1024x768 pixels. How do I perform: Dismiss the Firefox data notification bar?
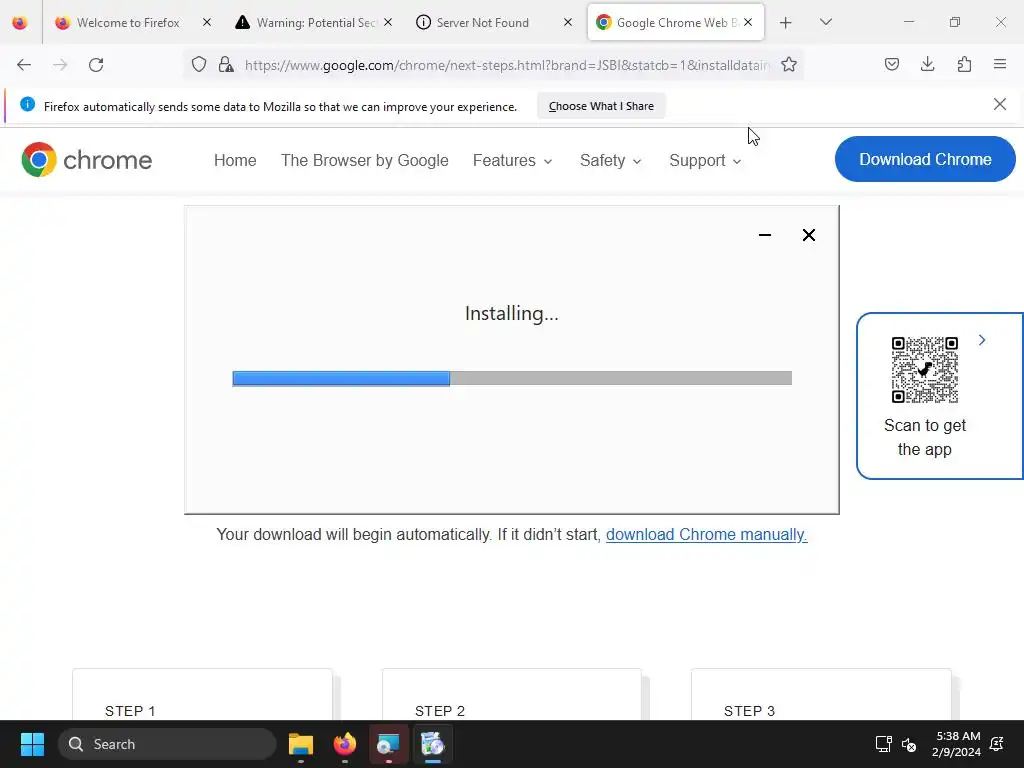[1000, 104]
